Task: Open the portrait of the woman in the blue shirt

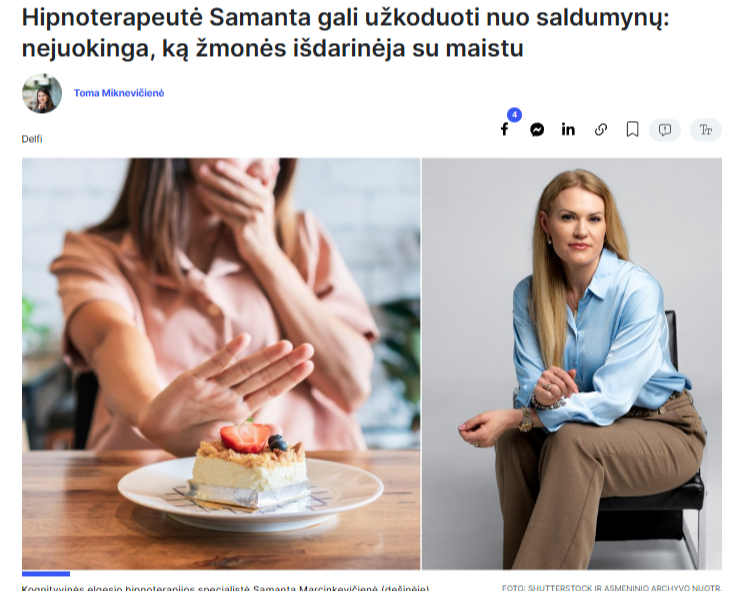Action: click(x=572, y=363)
